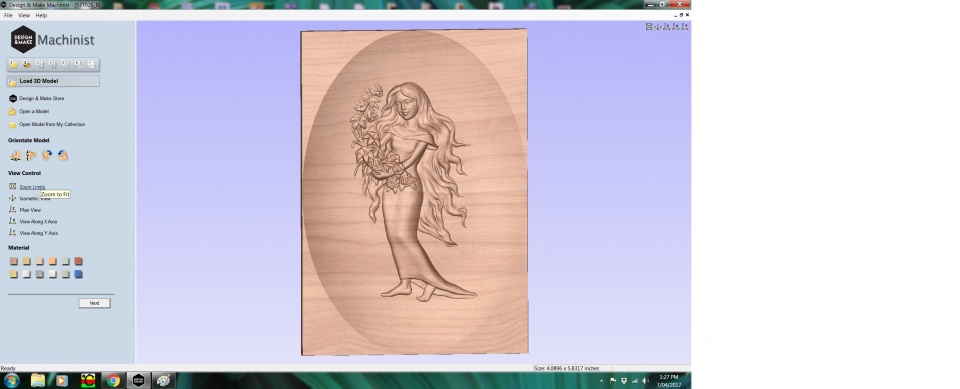Viewport: 960px width, 389px height.
Task: Click the Zoom Limits icon in View Control
Action: 13,186
